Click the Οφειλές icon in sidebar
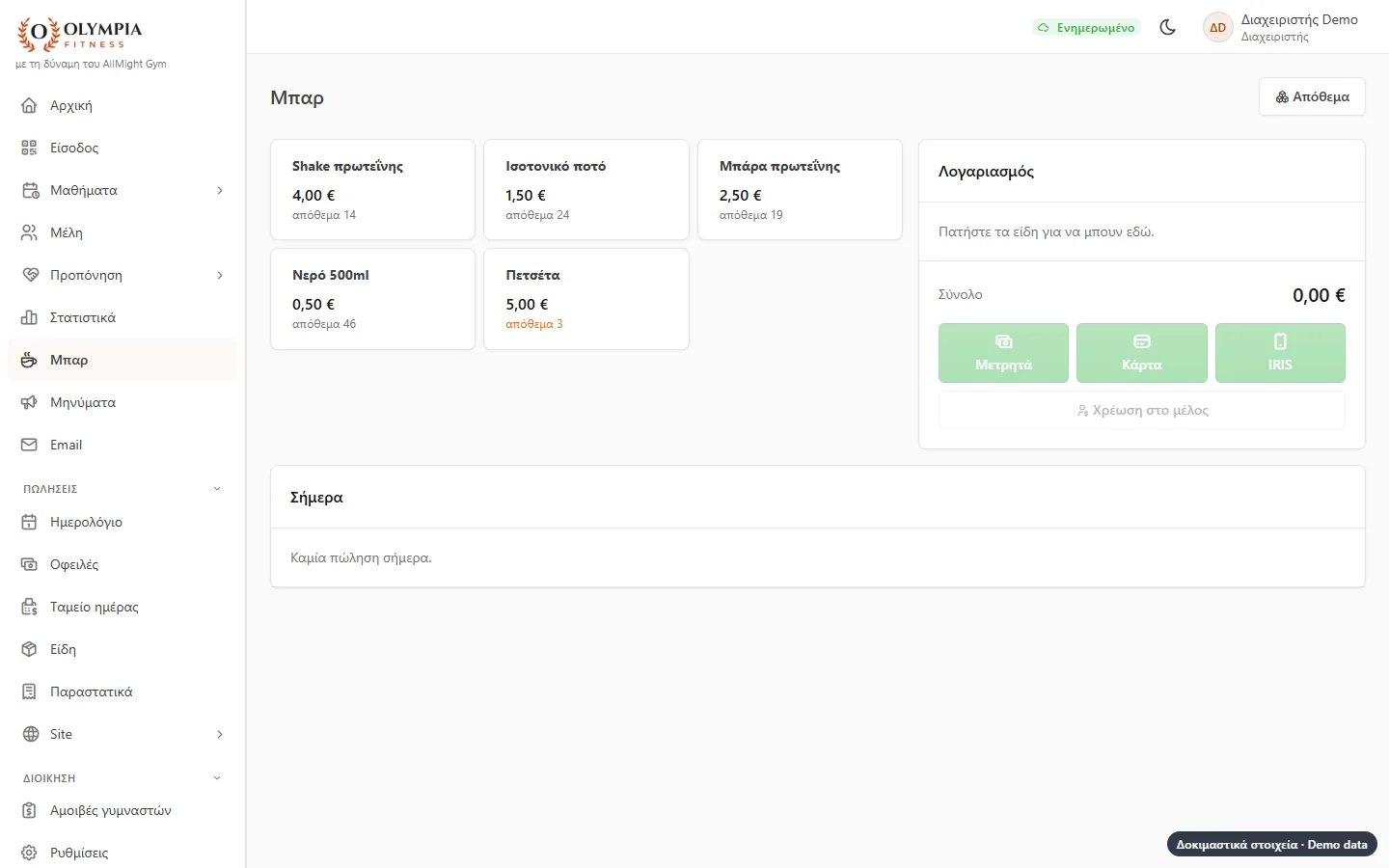The image size is (1389, 868). pyautogui.click(x=30, y=564)
